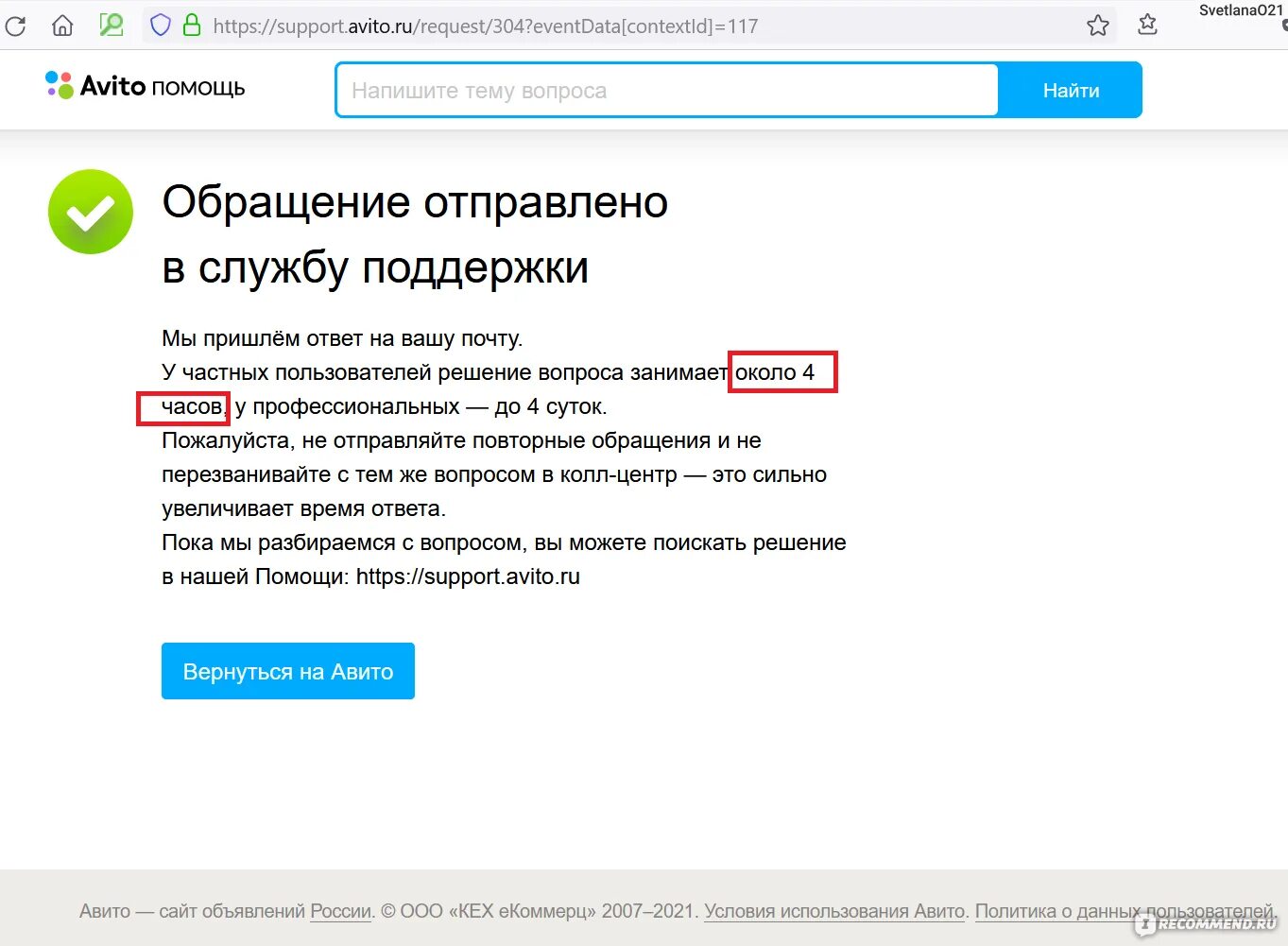This screenshot has height=946, width=1288.
Task: Bookmark this page with the star icon
Action: point(1098,26)
